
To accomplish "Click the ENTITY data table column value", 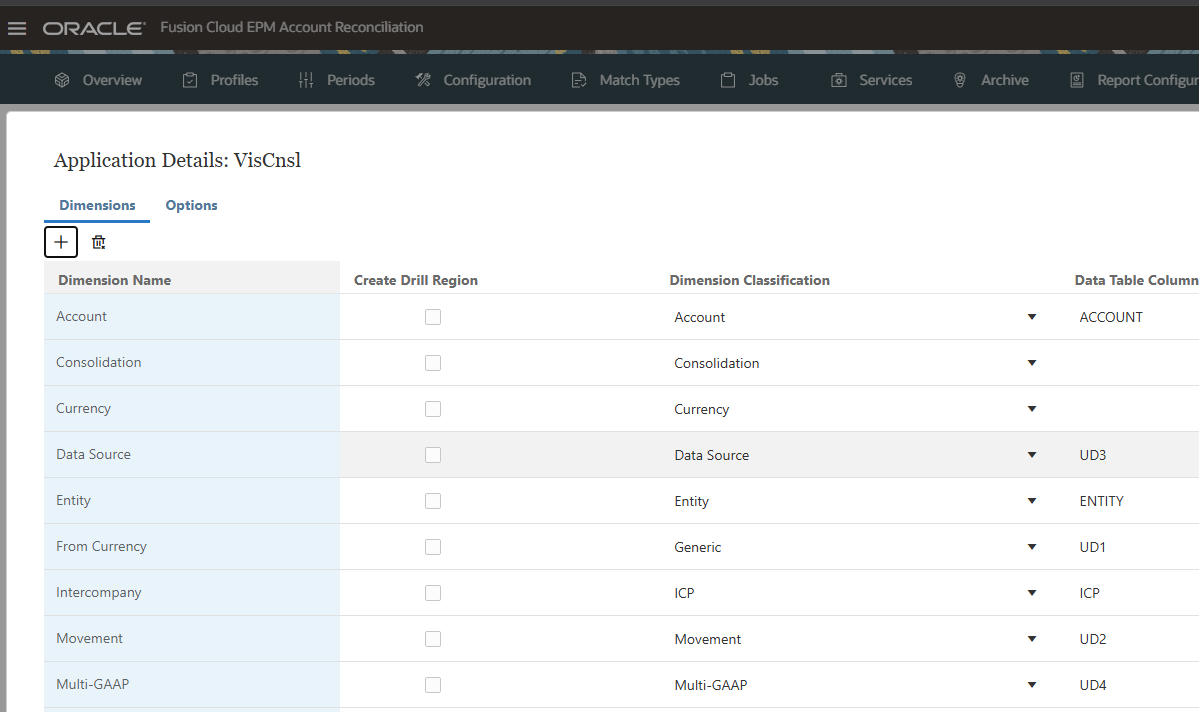I will point(1101,501).
